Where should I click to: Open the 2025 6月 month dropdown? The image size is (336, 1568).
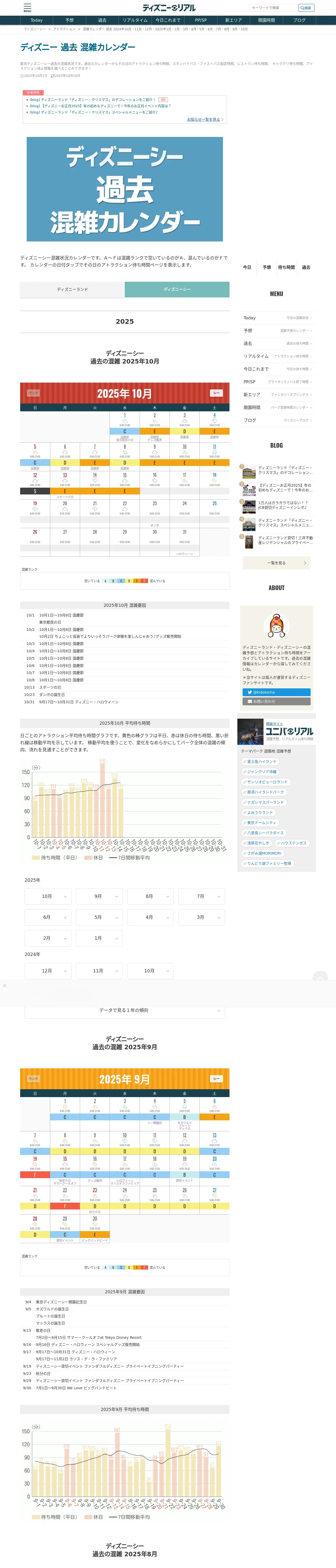click(48, 917)
